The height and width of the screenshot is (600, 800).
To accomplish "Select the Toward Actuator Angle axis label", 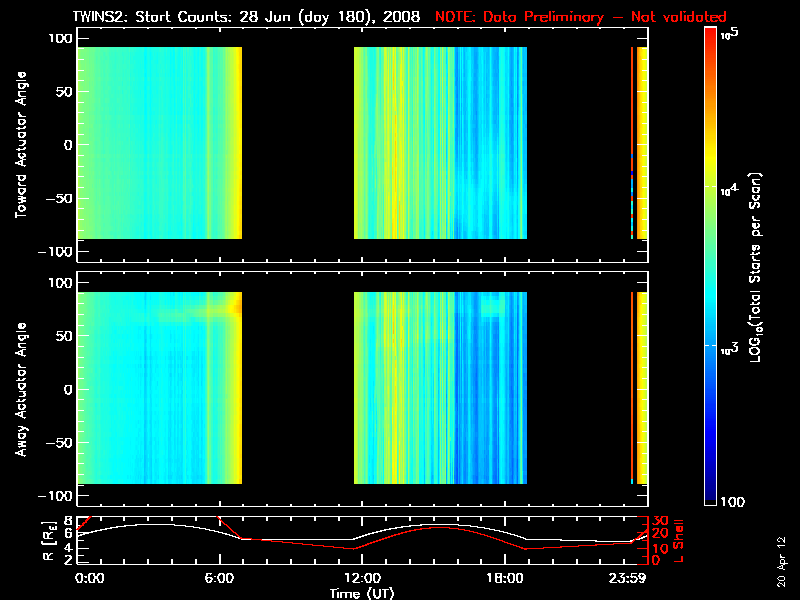I will [19, 144].
